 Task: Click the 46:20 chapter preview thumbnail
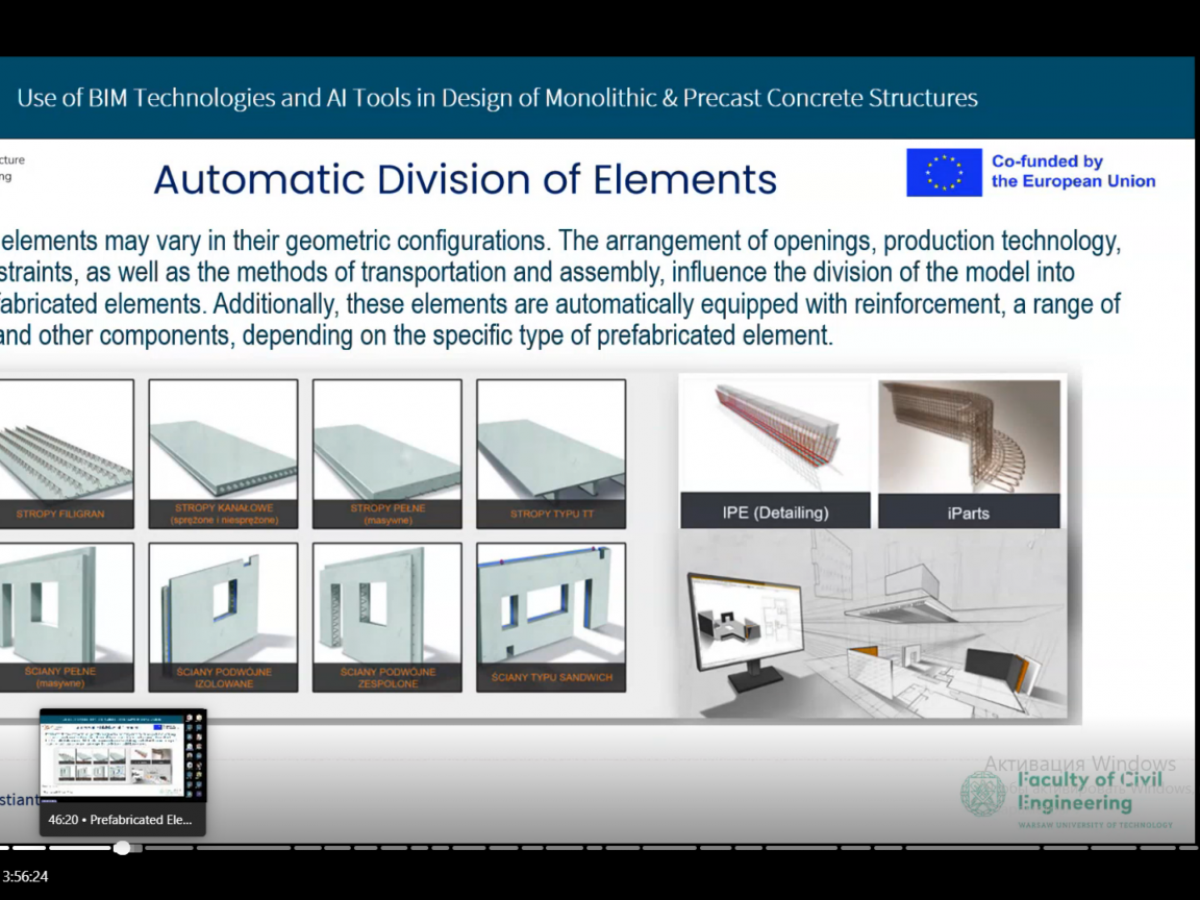click(x=122, y=758)
